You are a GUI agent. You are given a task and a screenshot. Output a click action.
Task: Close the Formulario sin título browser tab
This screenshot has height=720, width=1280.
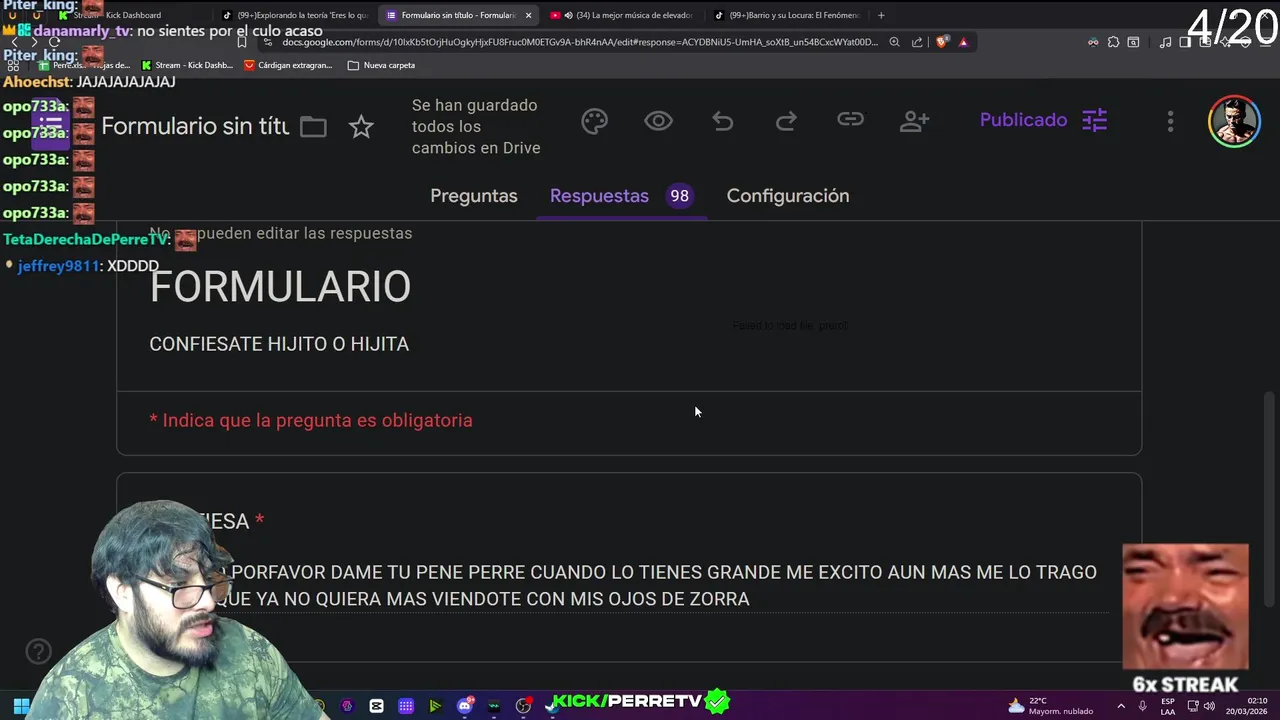pyautogui.click(x=528, y=15)
